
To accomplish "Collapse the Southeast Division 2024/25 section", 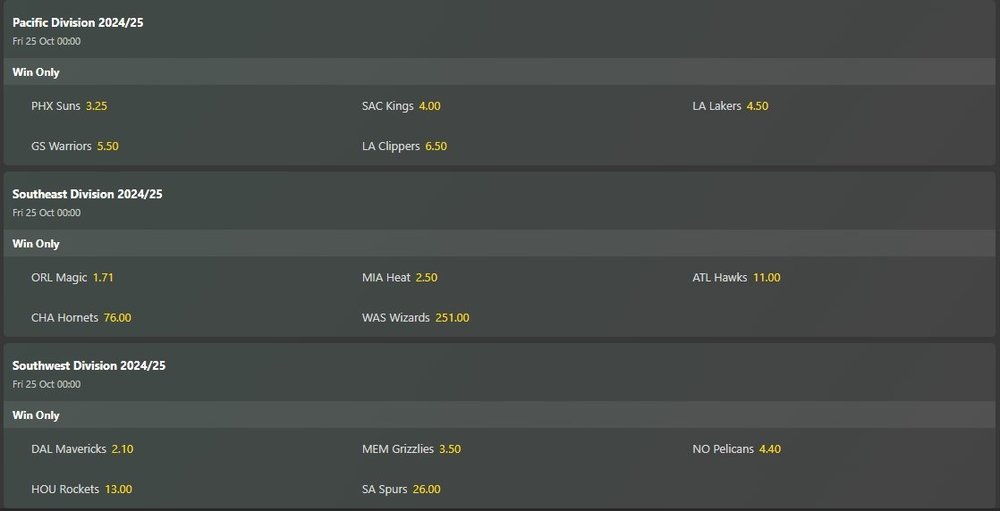I will 87,194.
